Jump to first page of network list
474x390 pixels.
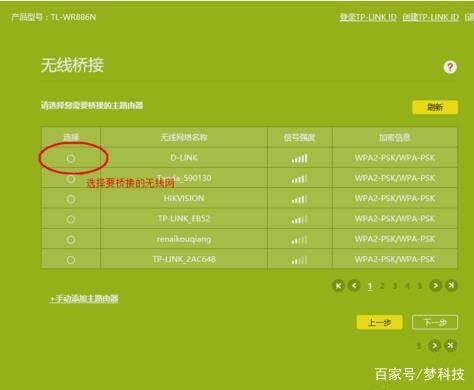pos(338,286)
